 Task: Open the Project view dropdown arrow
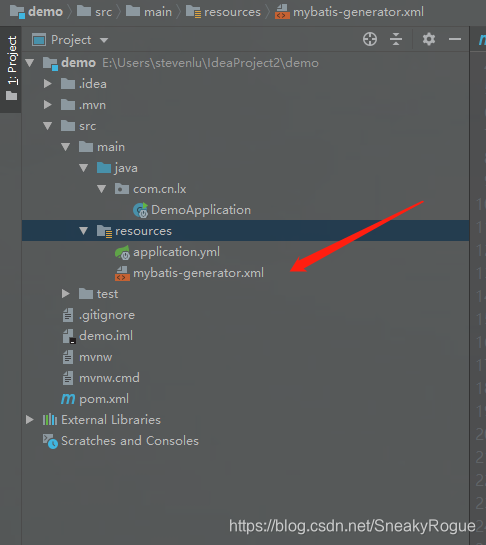pyautogui.click(x=104, y=40)
